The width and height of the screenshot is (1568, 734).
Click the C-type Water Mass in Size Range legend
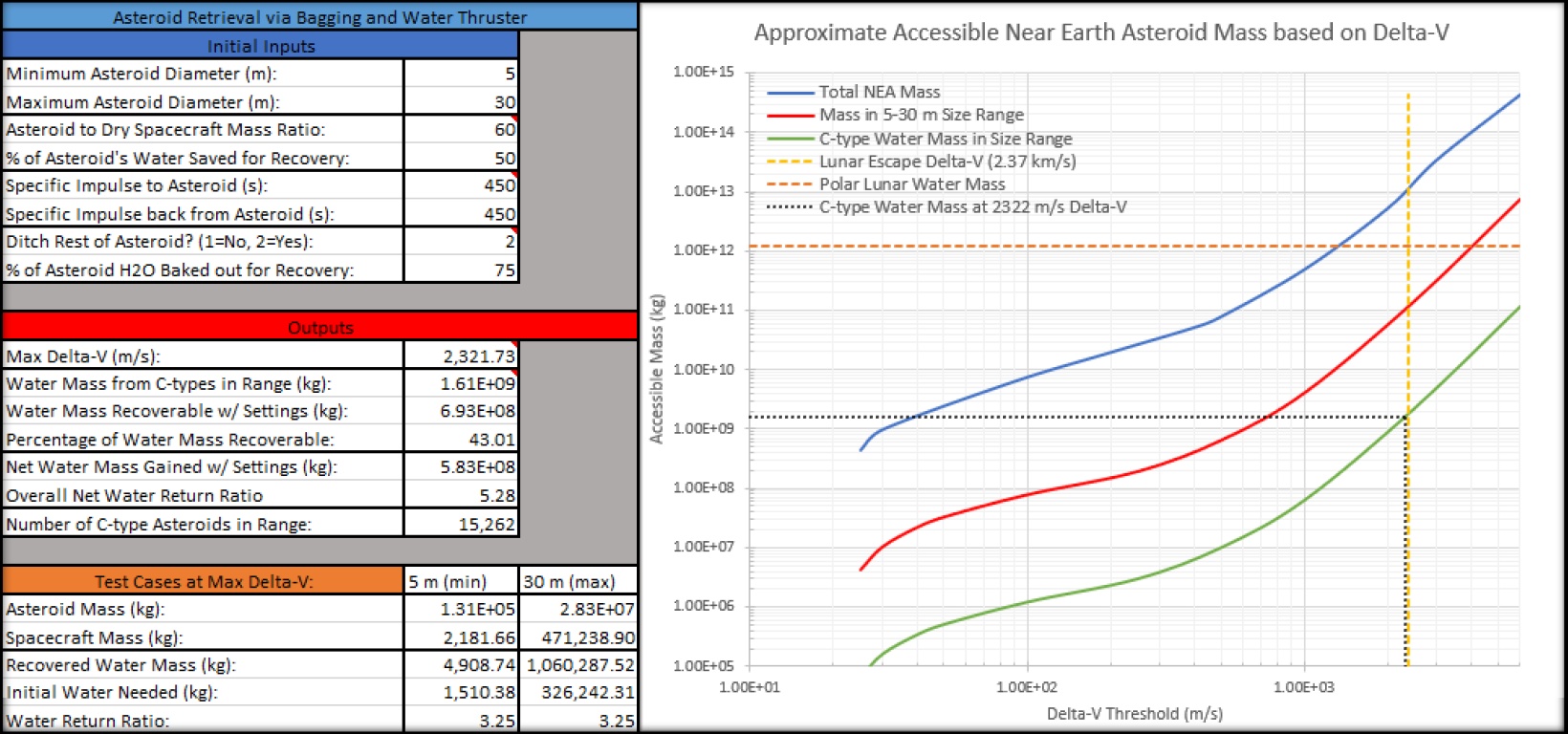920,139
